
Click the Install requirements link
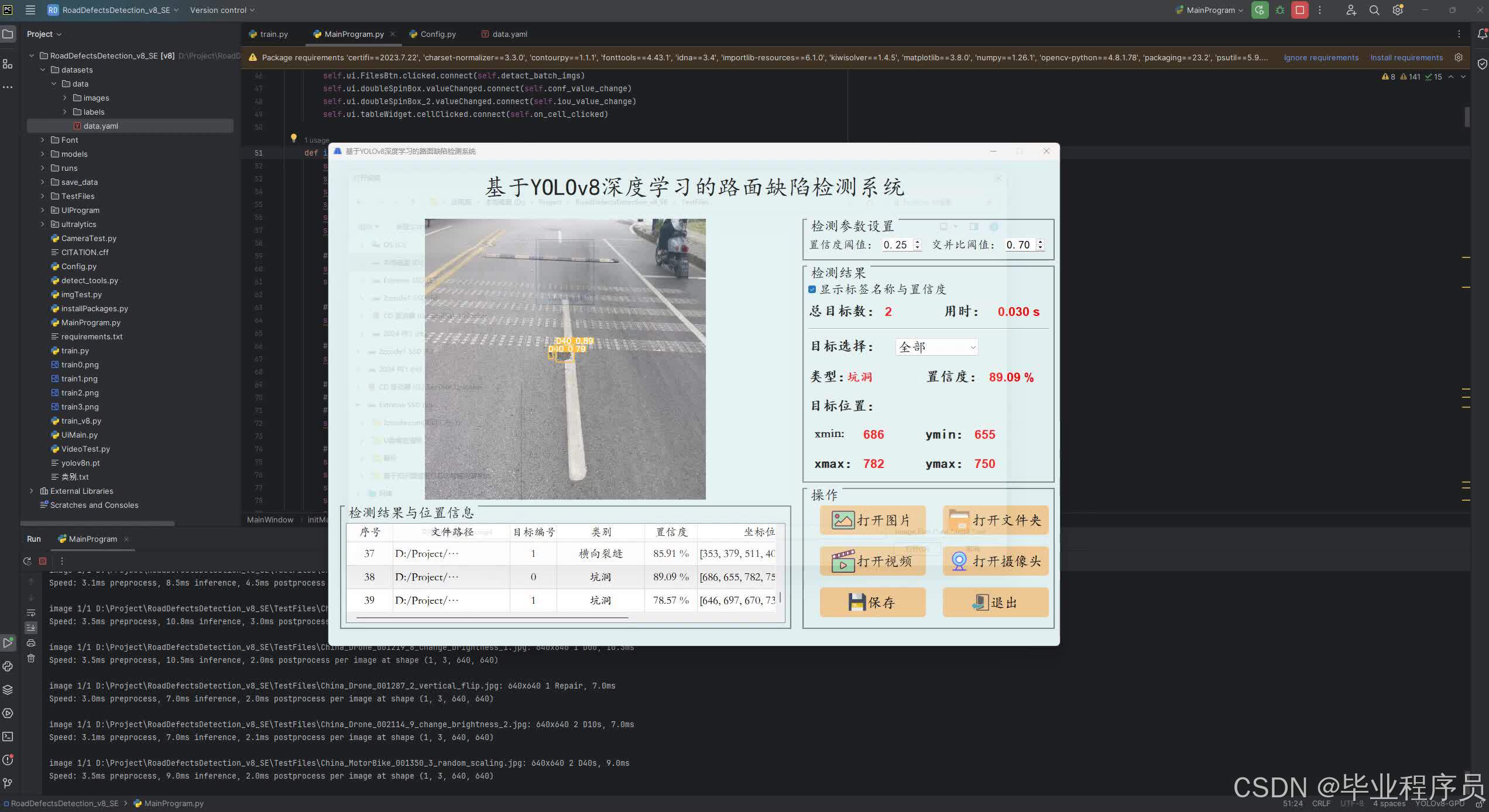click(1406, 57)
